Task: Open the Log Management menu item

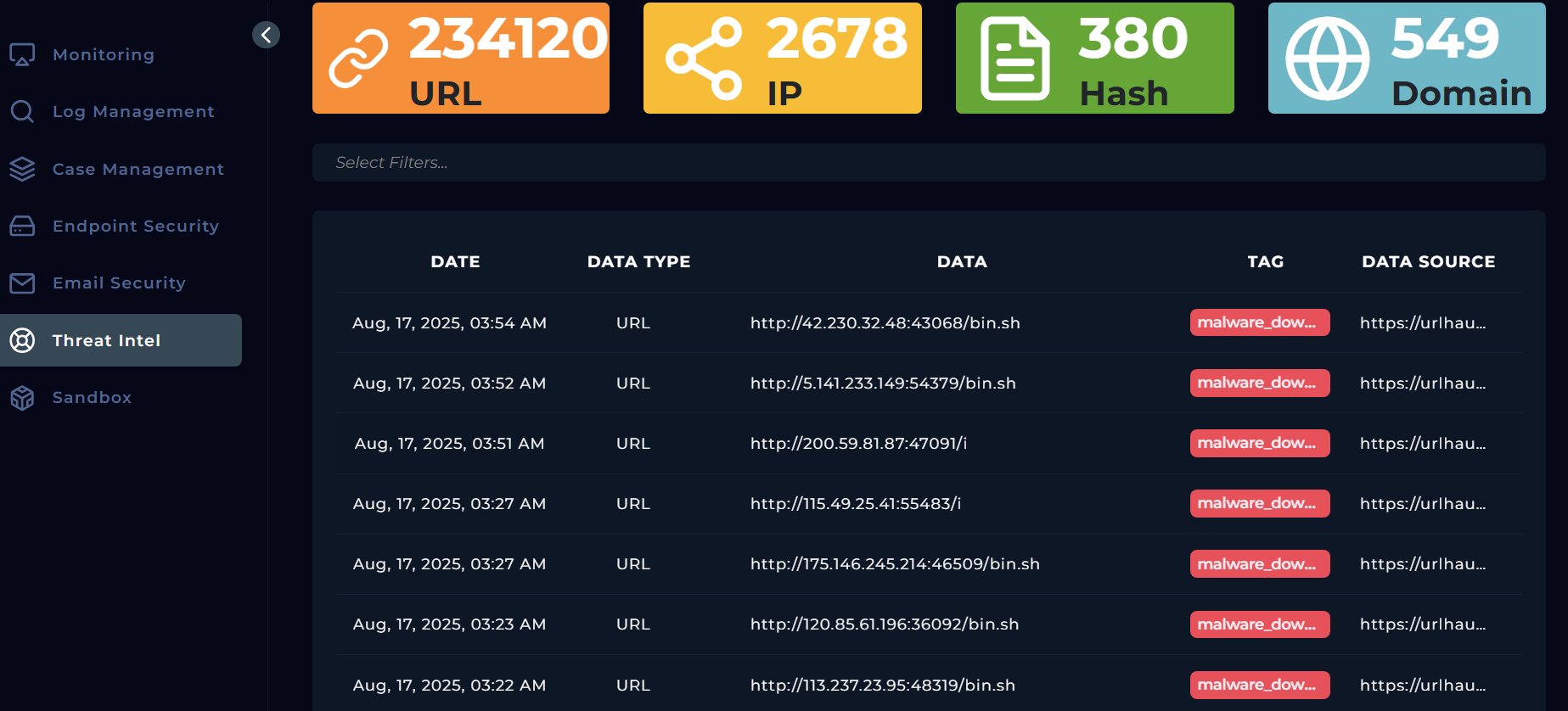Action: click(133, 112)
